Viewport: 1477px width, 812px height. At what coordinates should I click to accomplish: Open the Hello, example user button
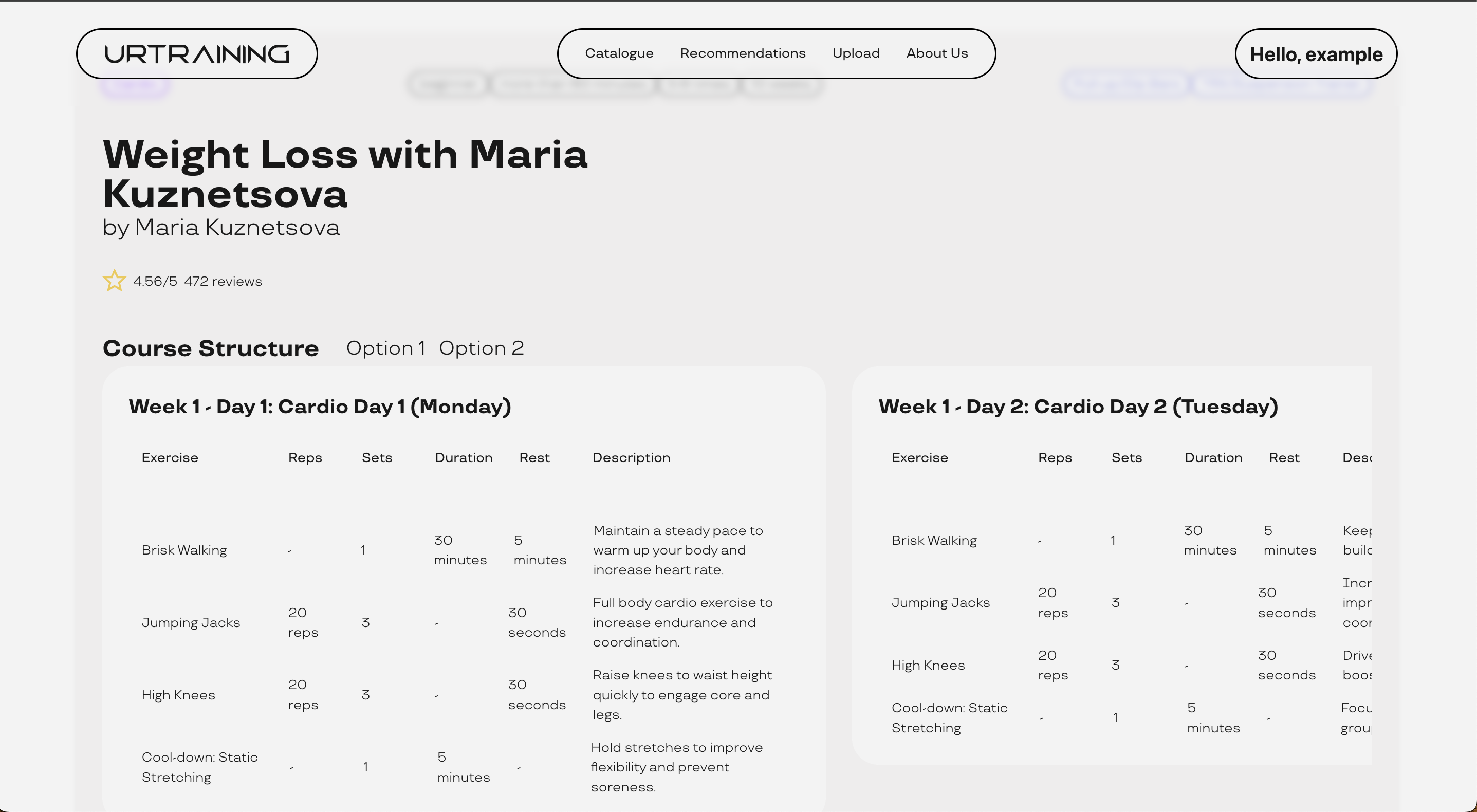(x=1315, y=54)
